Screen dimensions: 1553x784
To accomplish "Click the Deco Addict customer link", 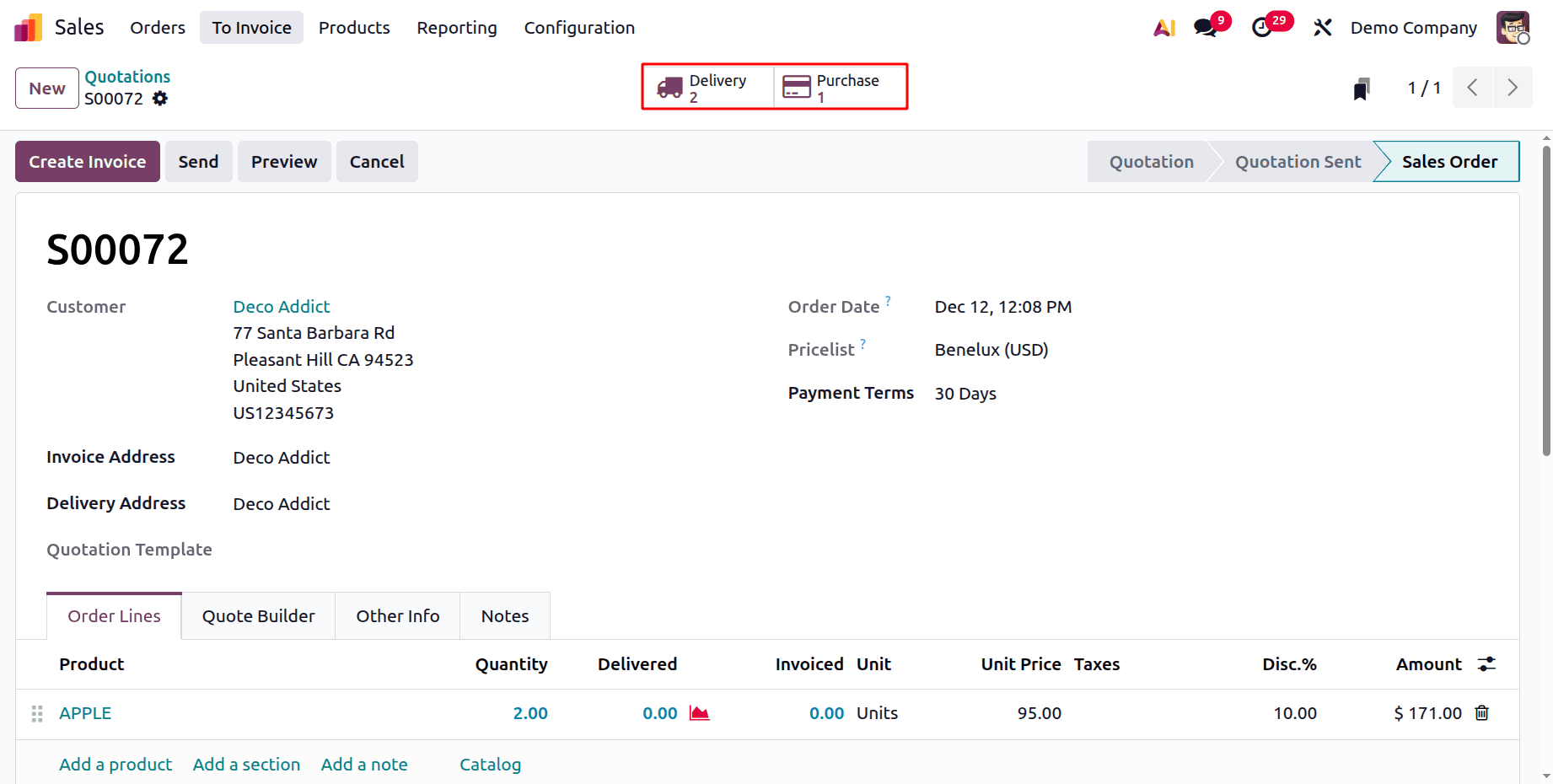I will [282, 307].
